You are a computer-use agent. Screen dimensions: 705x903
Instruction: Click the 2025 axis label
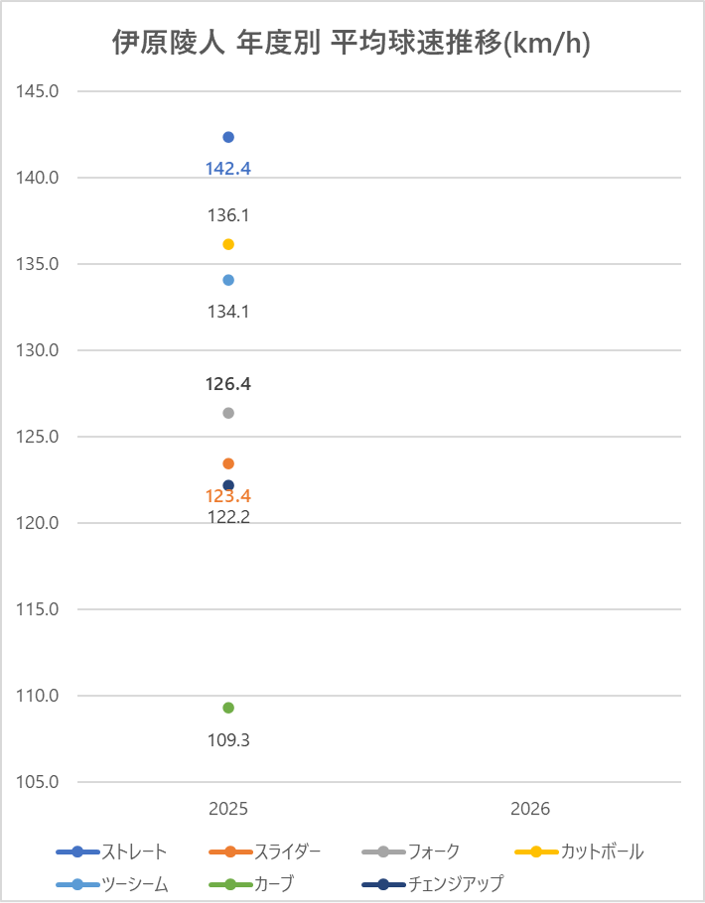pos(228,808)
